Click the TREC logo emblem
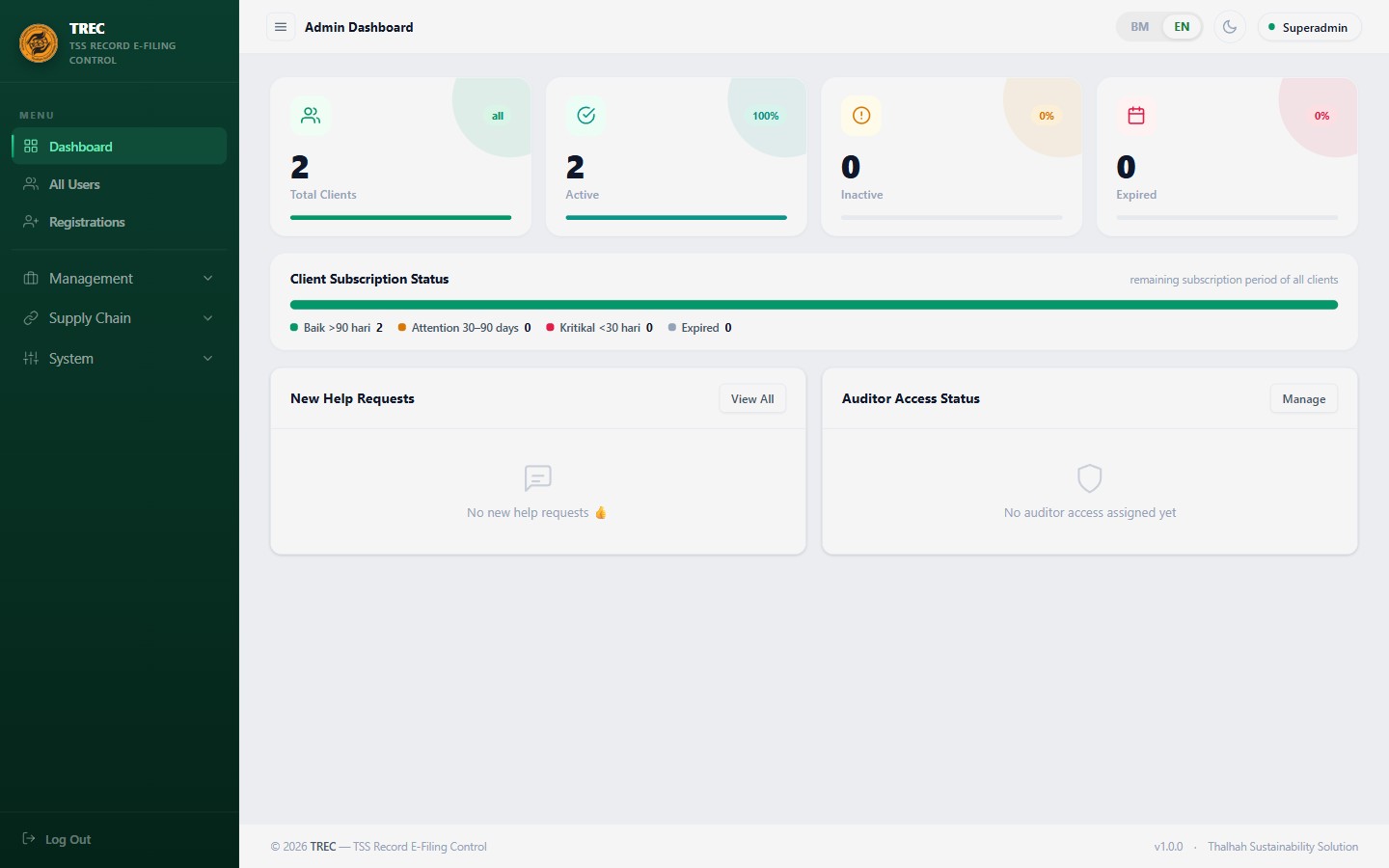Image resolution: width=1389 pixels, height=868 pixels. (39, 43)
